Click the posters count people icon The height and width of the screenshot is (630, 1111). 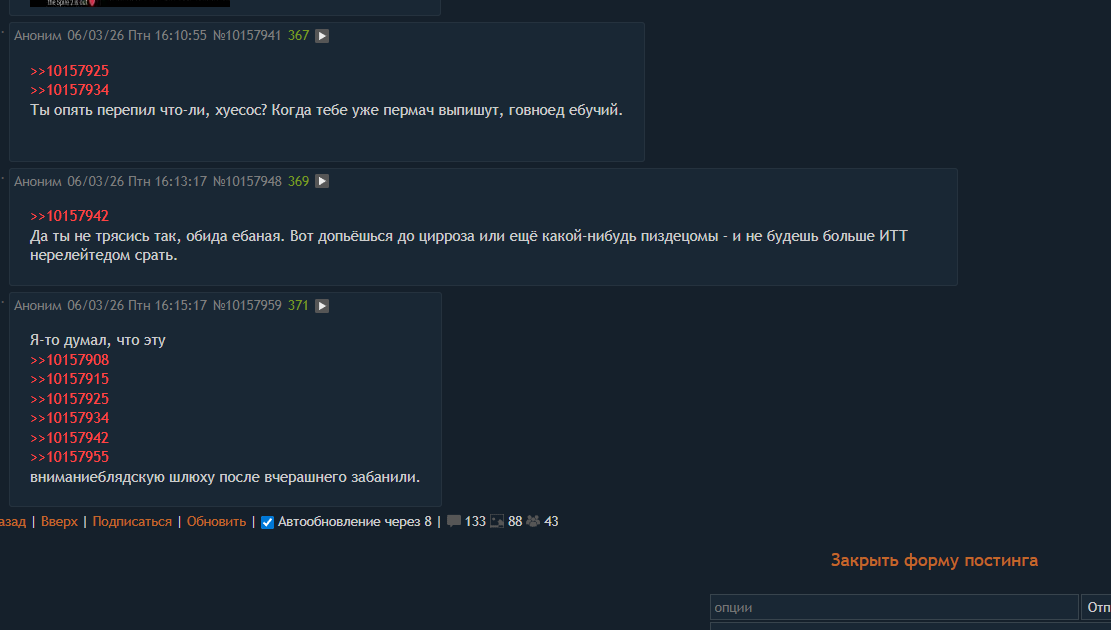pyautogui.click(x=533, y=522)
